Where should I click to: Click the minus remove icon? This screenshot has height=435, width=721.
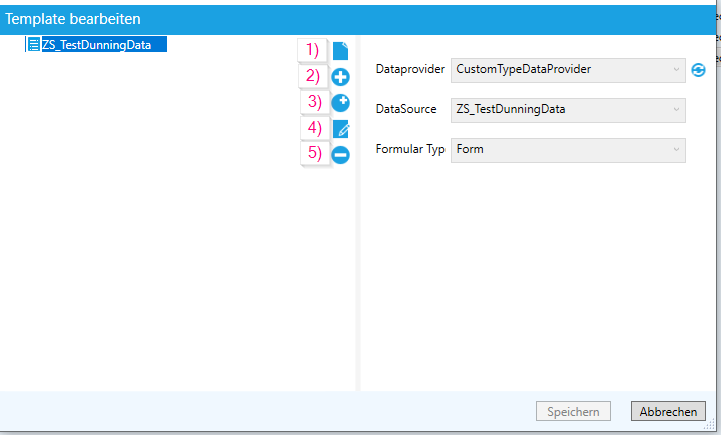(340, 155)
